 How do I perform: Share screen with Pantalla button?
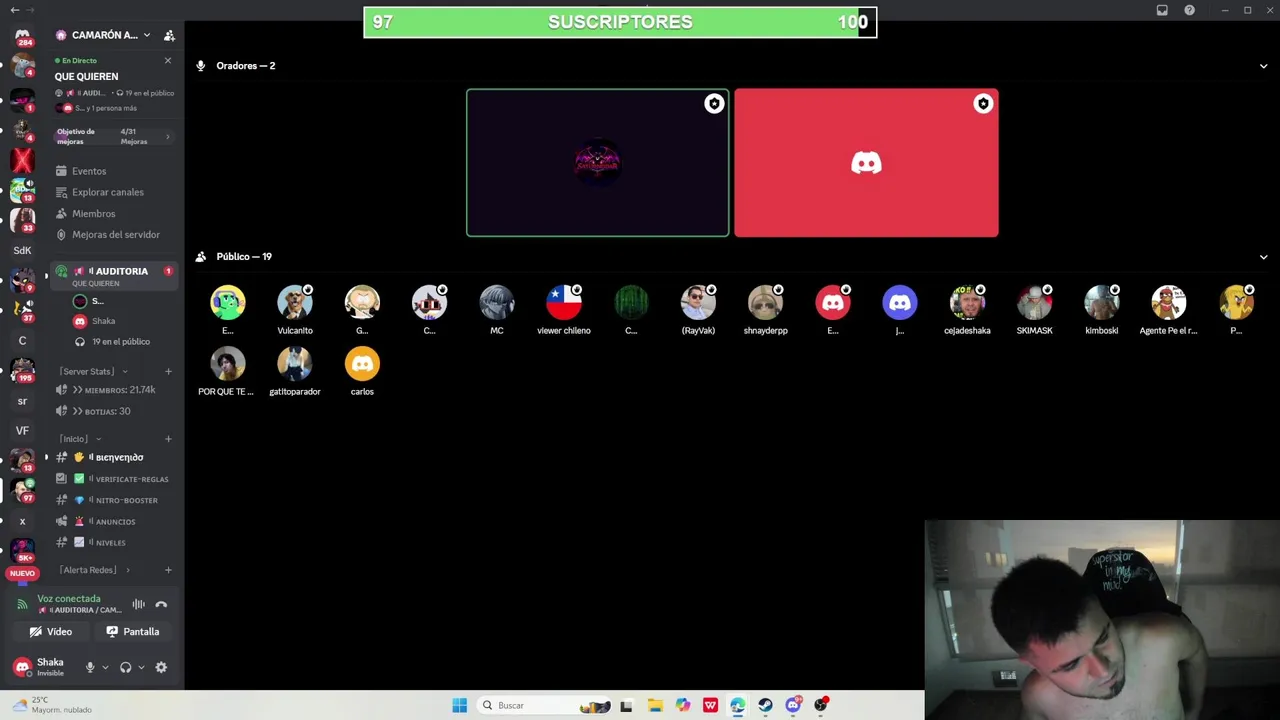[x=133, y=632]
